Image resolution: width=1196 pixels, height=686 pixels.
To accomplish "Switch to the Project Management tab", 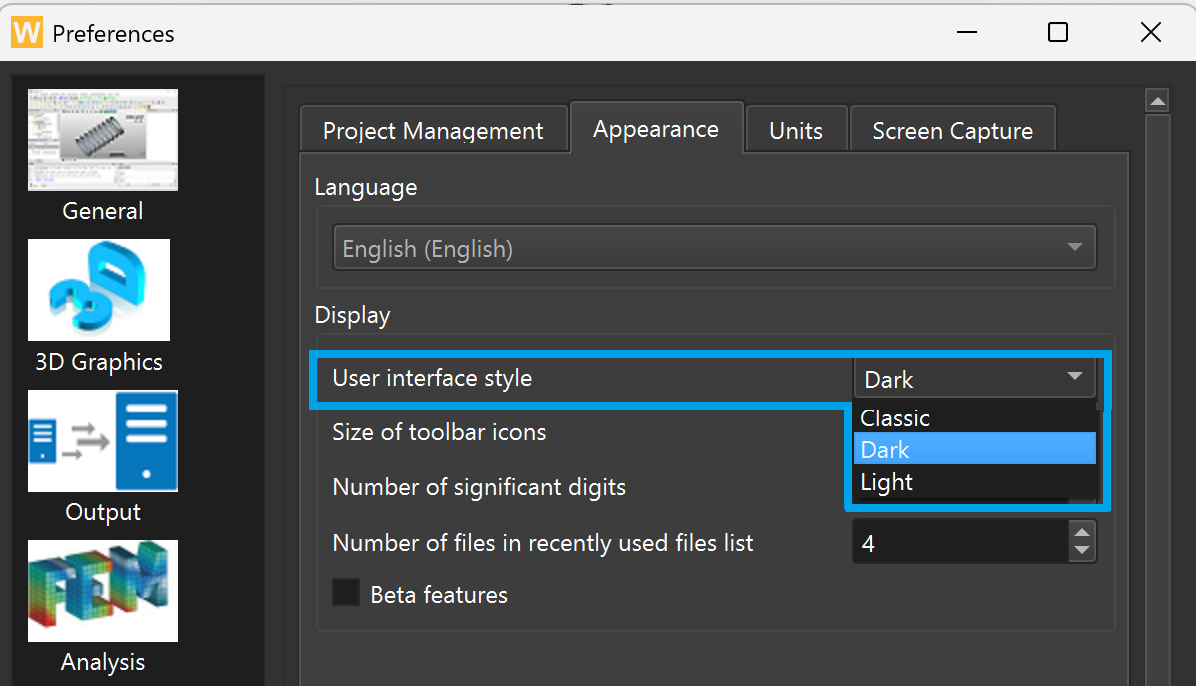I will [x=433, y=131].
